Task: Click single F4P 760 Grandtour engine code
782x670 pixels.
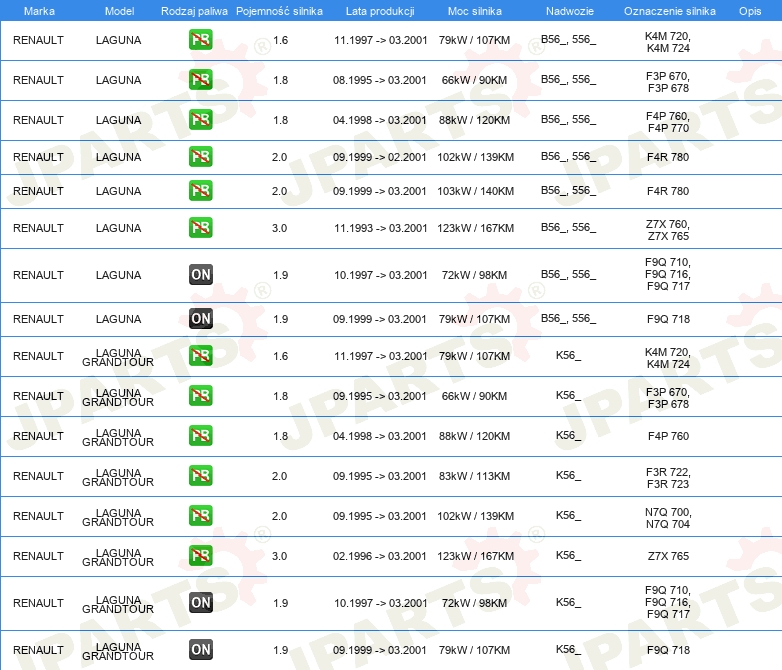Action: (668, 436)
